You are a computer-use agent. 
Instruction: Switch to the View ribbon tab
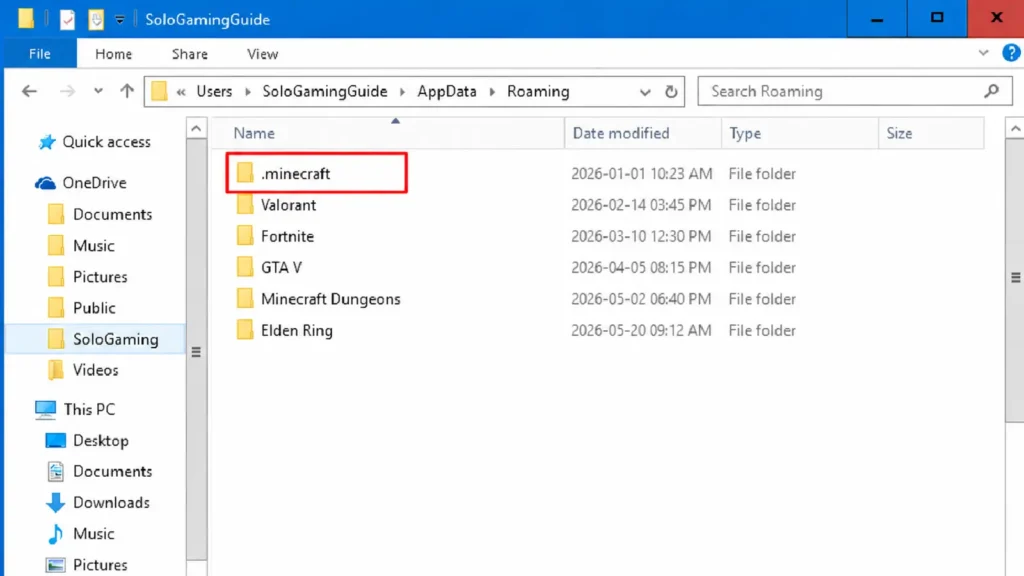263,54
